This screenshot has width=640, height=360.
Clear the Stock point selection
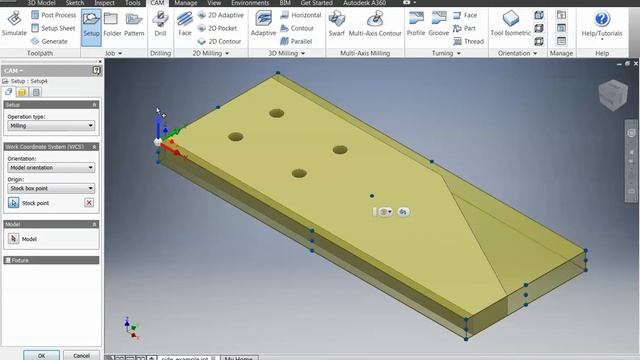click(89, 202)
